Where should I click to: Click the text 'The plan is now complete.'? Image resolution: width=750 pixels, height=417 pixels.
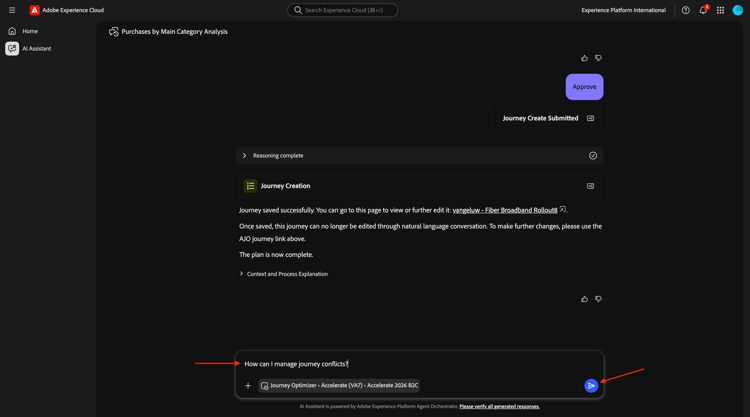tap(276, 254)
